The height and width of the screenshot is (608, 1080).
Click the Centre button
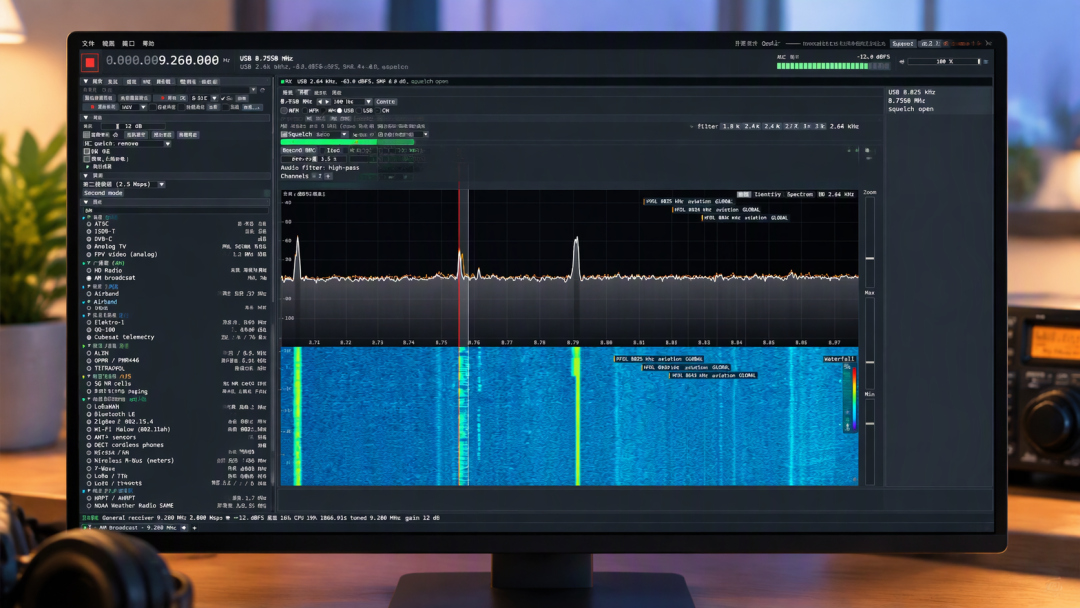pos(386,102)
